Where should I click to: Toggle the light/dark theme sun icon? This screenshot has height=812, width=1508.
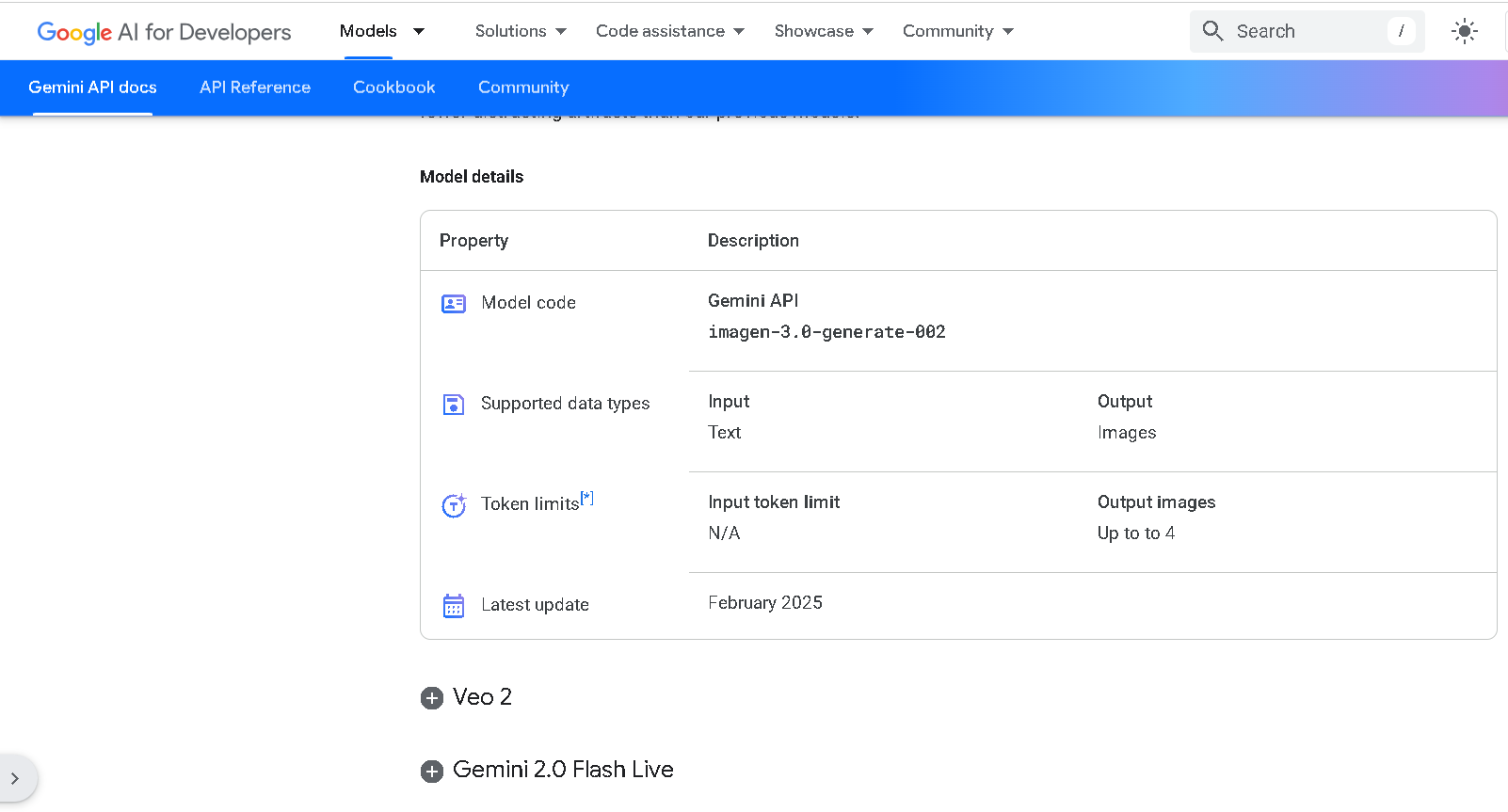1464,31
